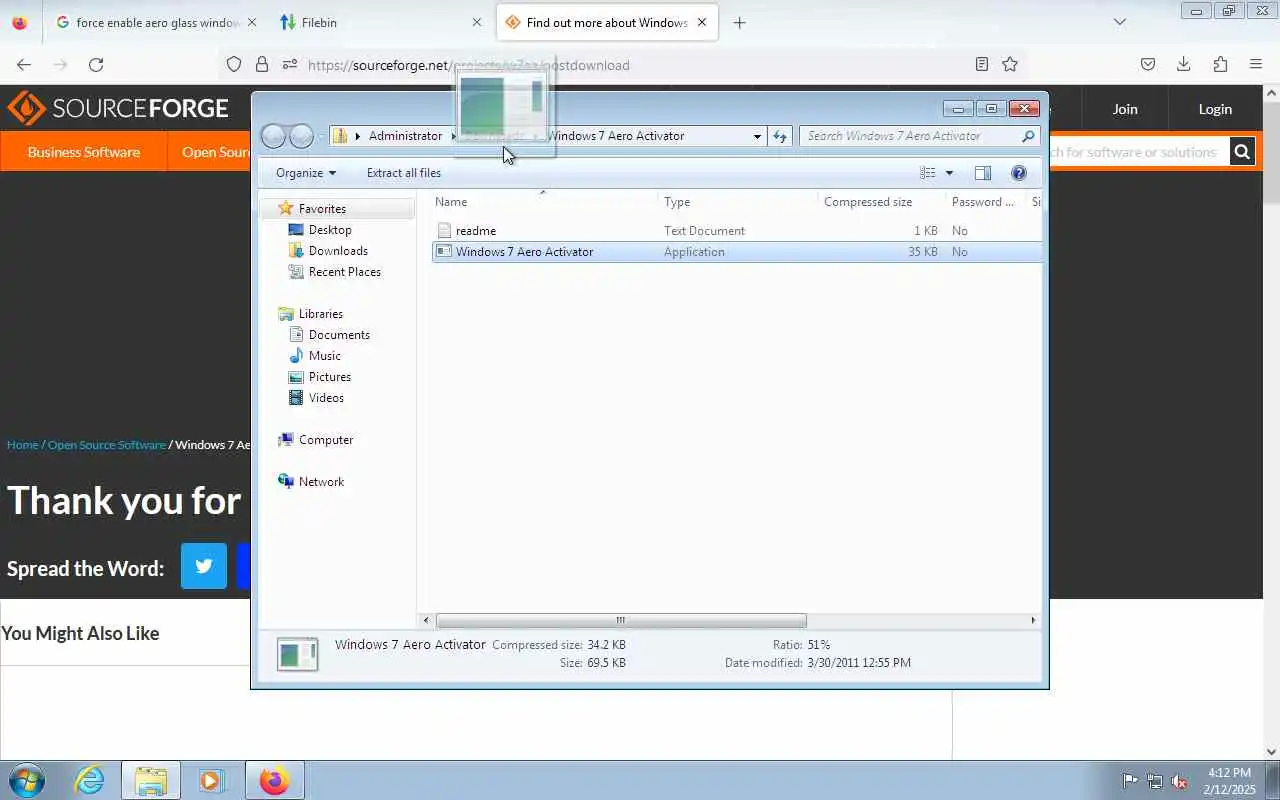Viewport: 1280px width, 800px height.
Task: Toggle Firefox reader view
Action: 982,64
